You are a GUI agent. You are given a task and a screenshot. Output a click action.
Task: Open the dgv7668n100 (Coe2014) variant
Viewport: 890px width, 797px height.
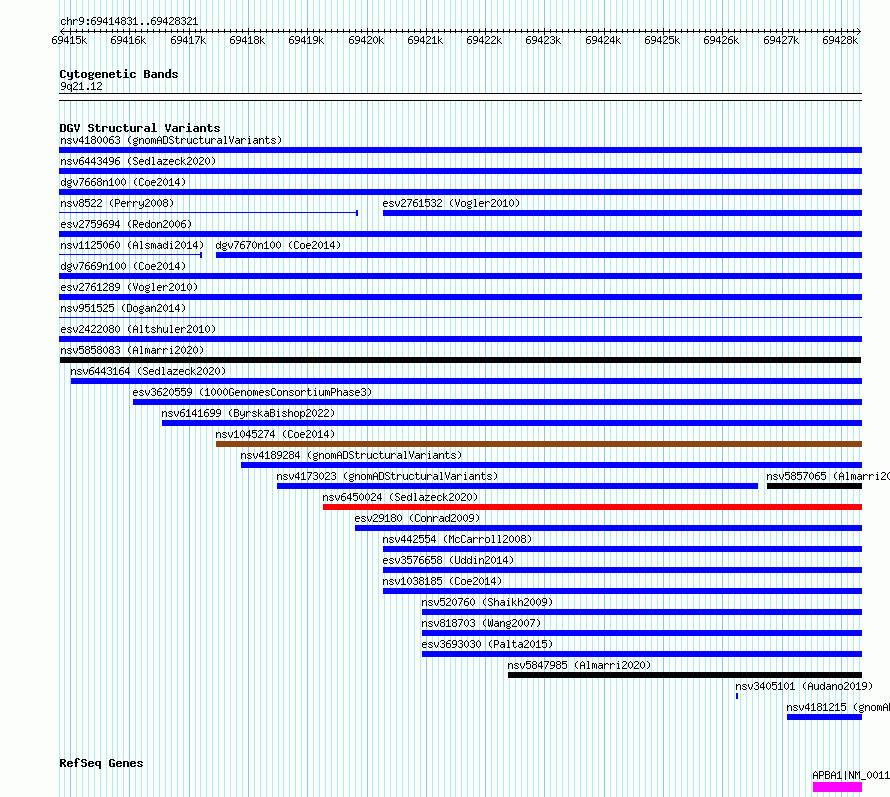123,182
